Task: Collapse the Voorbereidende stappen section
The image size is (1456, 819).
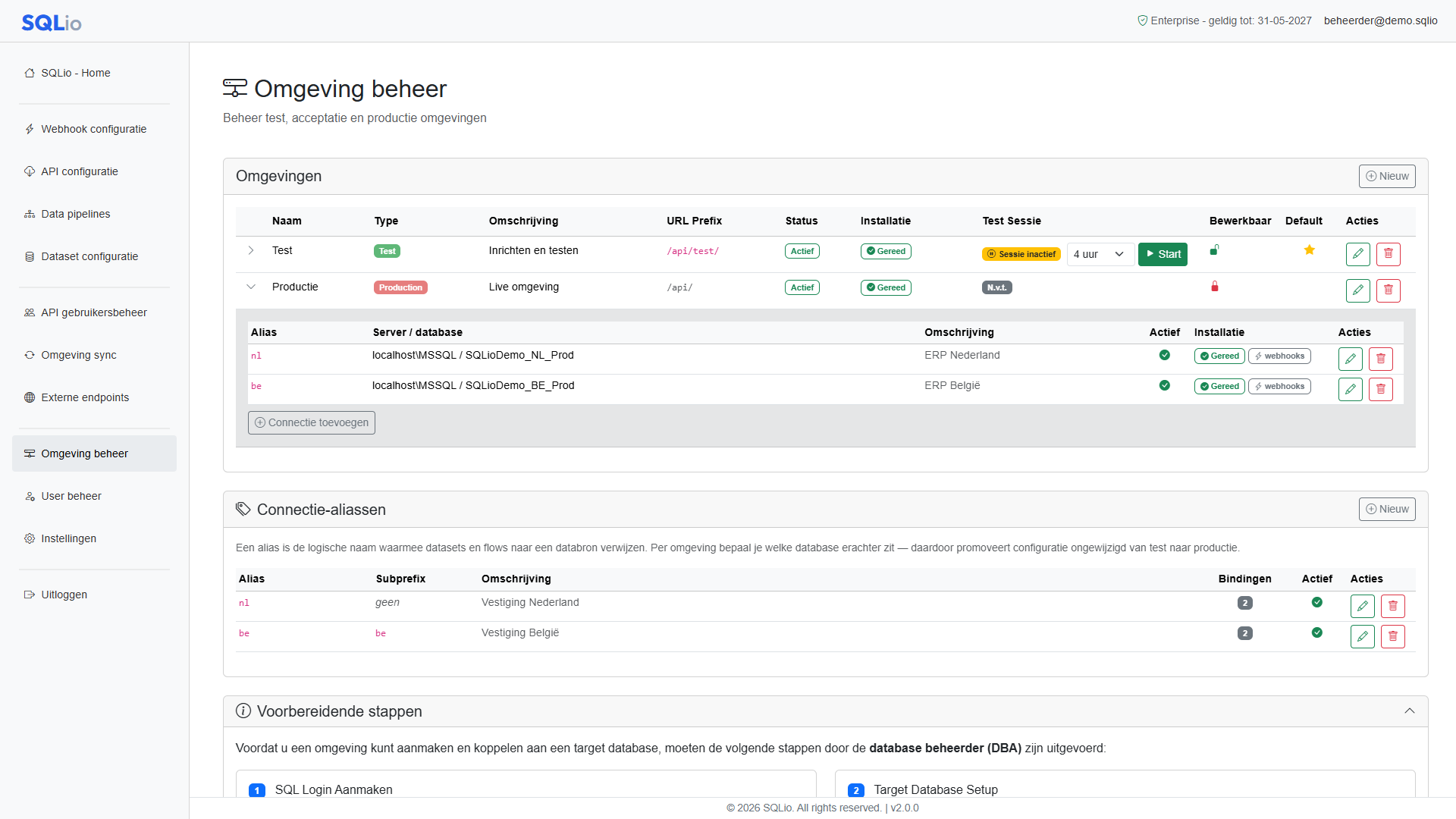Action: tap(1409, 711)
